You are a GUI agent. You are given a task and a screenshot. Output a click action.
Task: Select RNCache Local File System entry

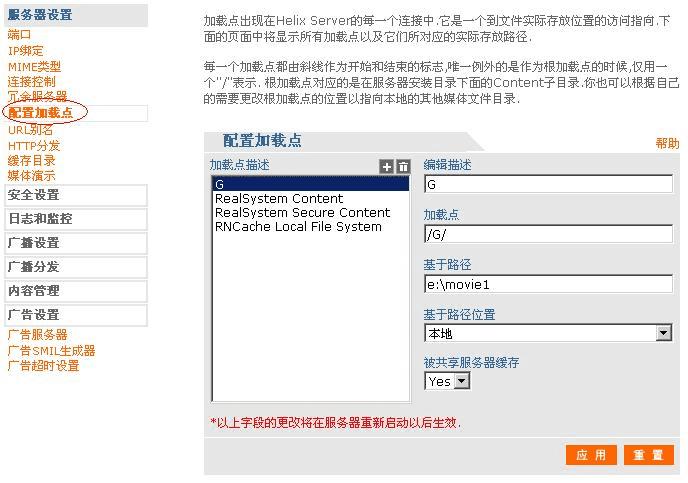298,227
